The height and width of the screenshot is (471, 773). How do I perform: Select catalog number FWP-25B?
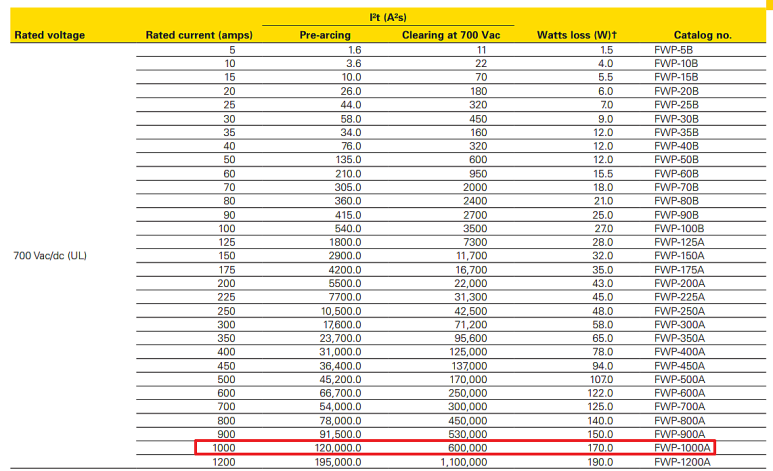[x=676, y=105]
